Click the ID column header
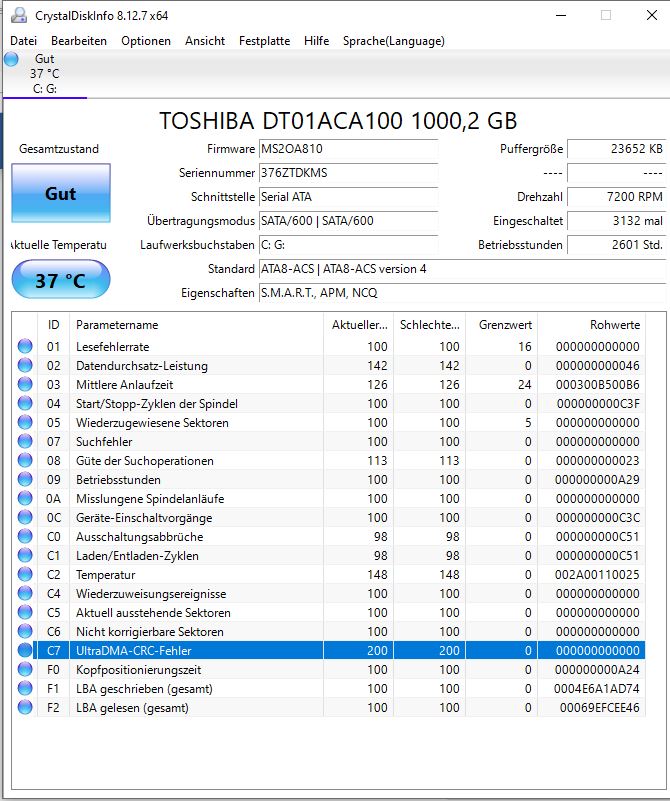This screenshot has height=801, width=670. (53, 325)
